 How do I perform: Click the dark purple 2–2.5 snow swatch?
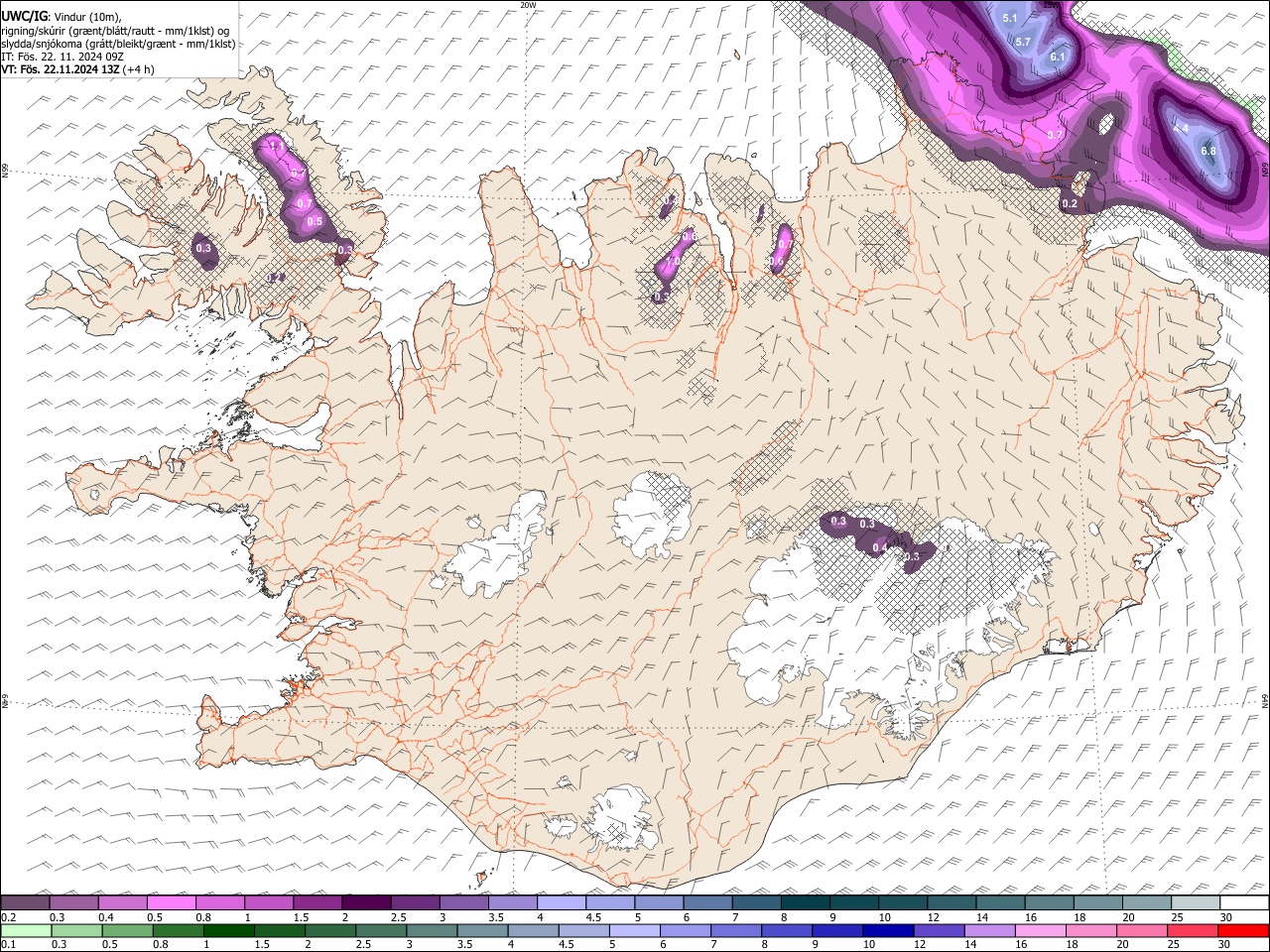click(x=365, y=902)
